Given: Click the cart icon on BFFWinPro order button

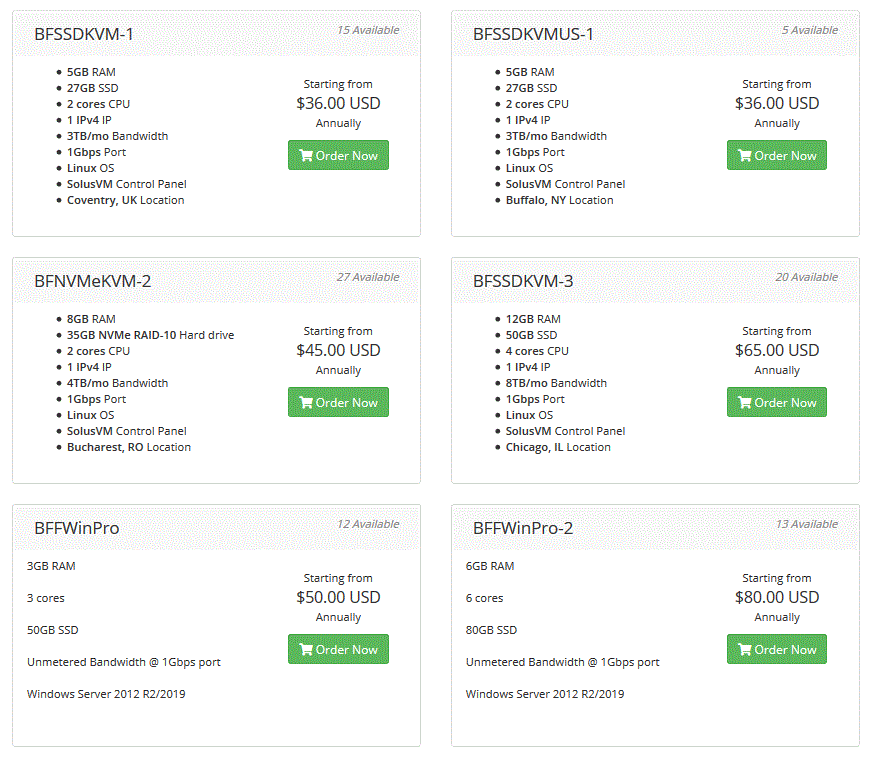Looking at the screenshot, I should pyautogui.click(x=306, y=649).
